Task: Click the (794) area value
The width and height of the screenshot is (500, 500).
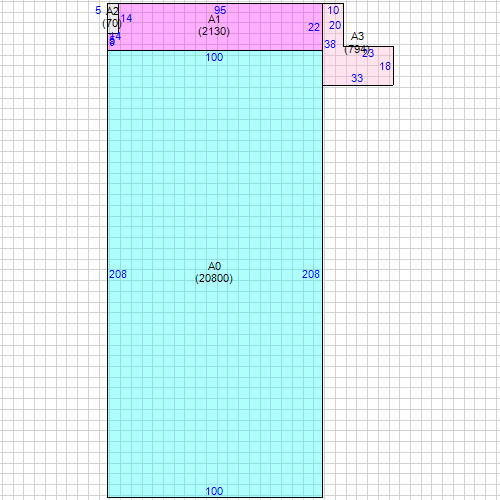Action: coord(356,49)
